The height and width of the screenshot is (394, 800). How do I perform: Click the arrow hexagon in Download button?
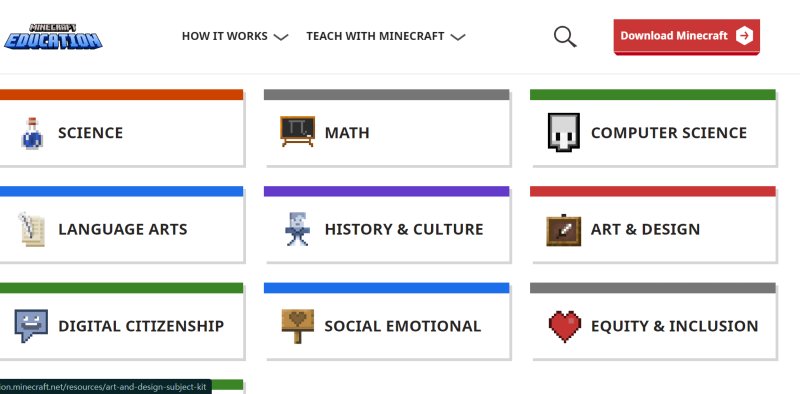click(x=744, y=36)
